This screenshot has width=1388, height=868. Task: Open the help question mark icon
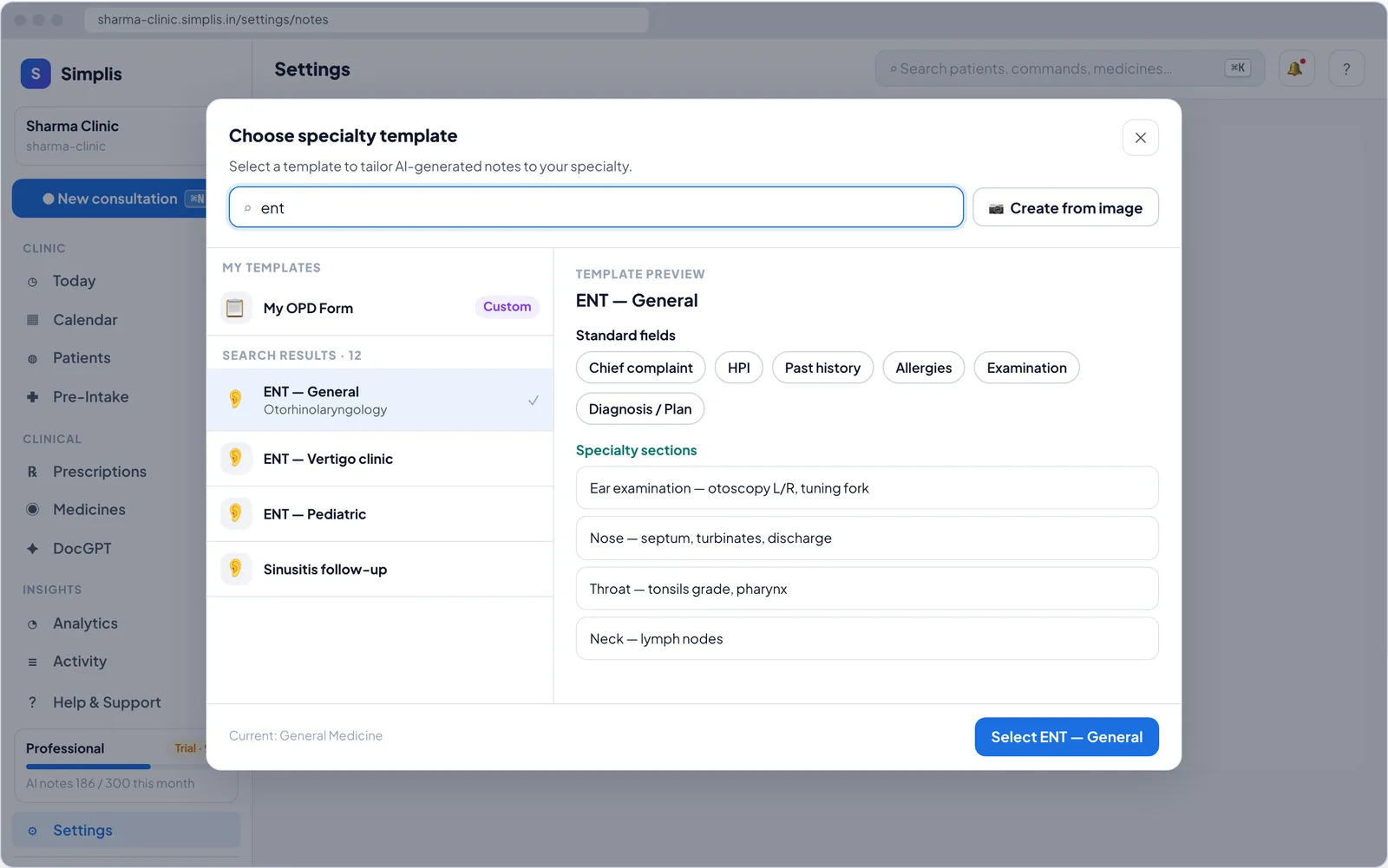point(1346,69)
